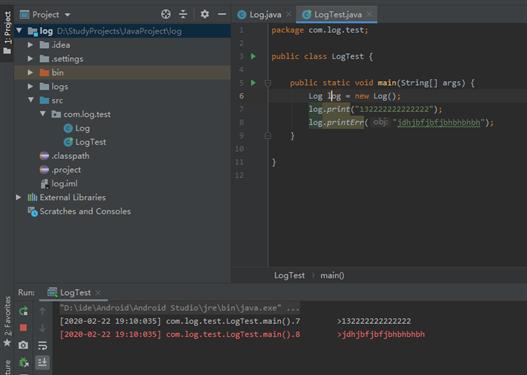Expand the .settings folder

pos(30,58)
